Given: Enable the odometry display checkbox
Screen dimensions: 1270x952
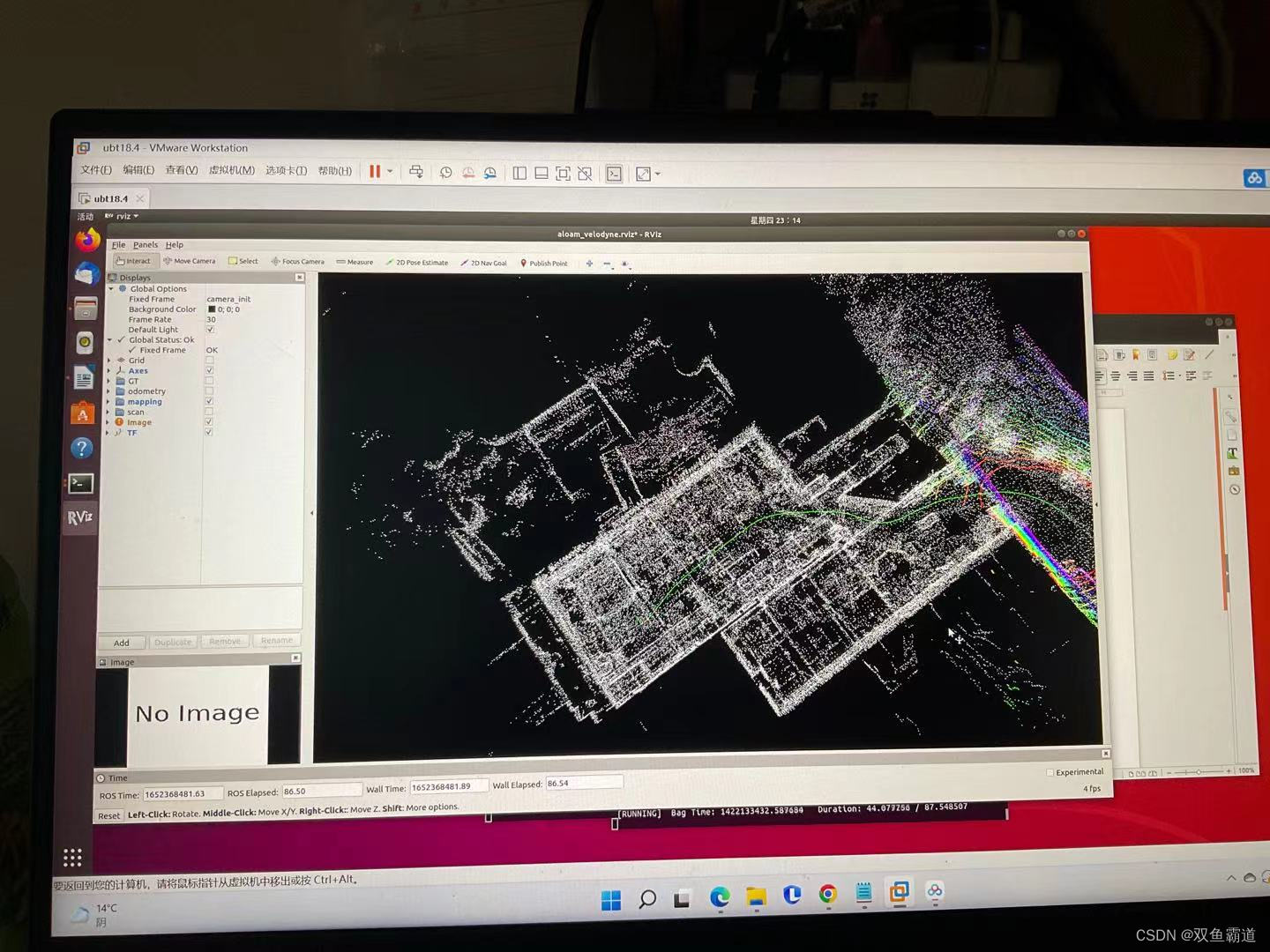Looking at the screenshot, I should [209, 391].
